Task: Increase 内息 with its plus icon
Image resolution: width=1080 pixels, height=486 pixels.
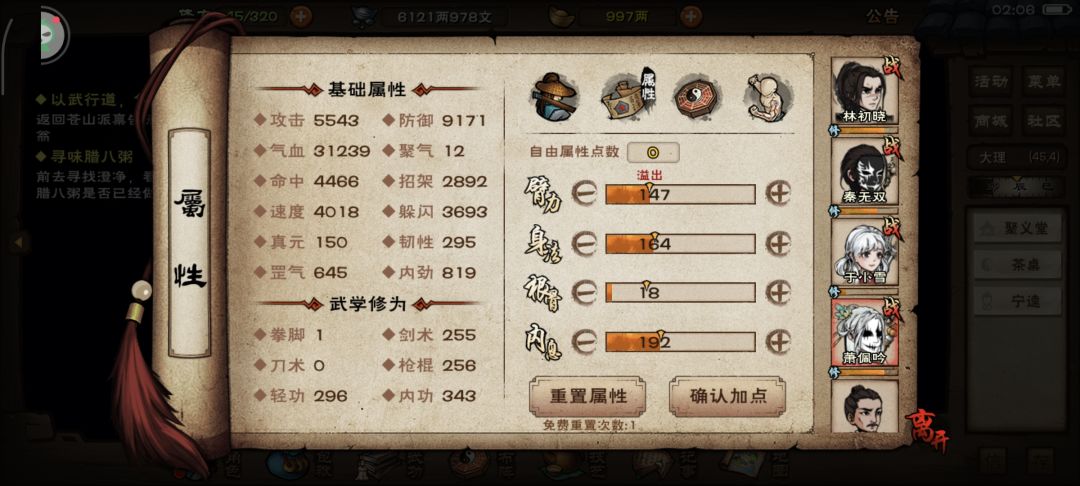Action: click(778, 341)
